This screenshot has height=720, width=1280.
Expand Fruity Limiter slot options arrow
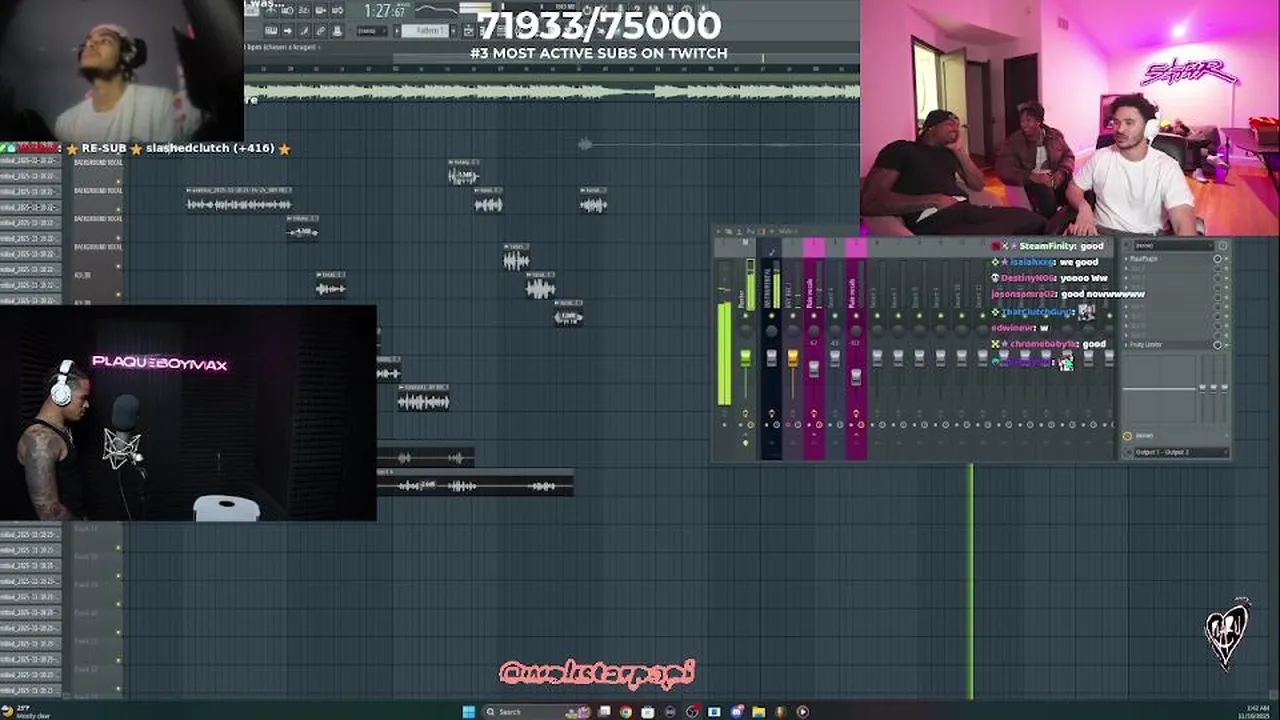click(x=1127, y=345)
